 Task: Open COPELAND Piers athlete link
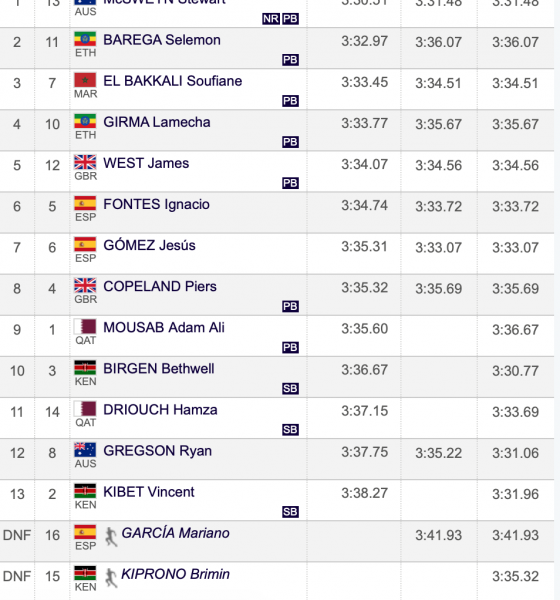coord(160,286)
